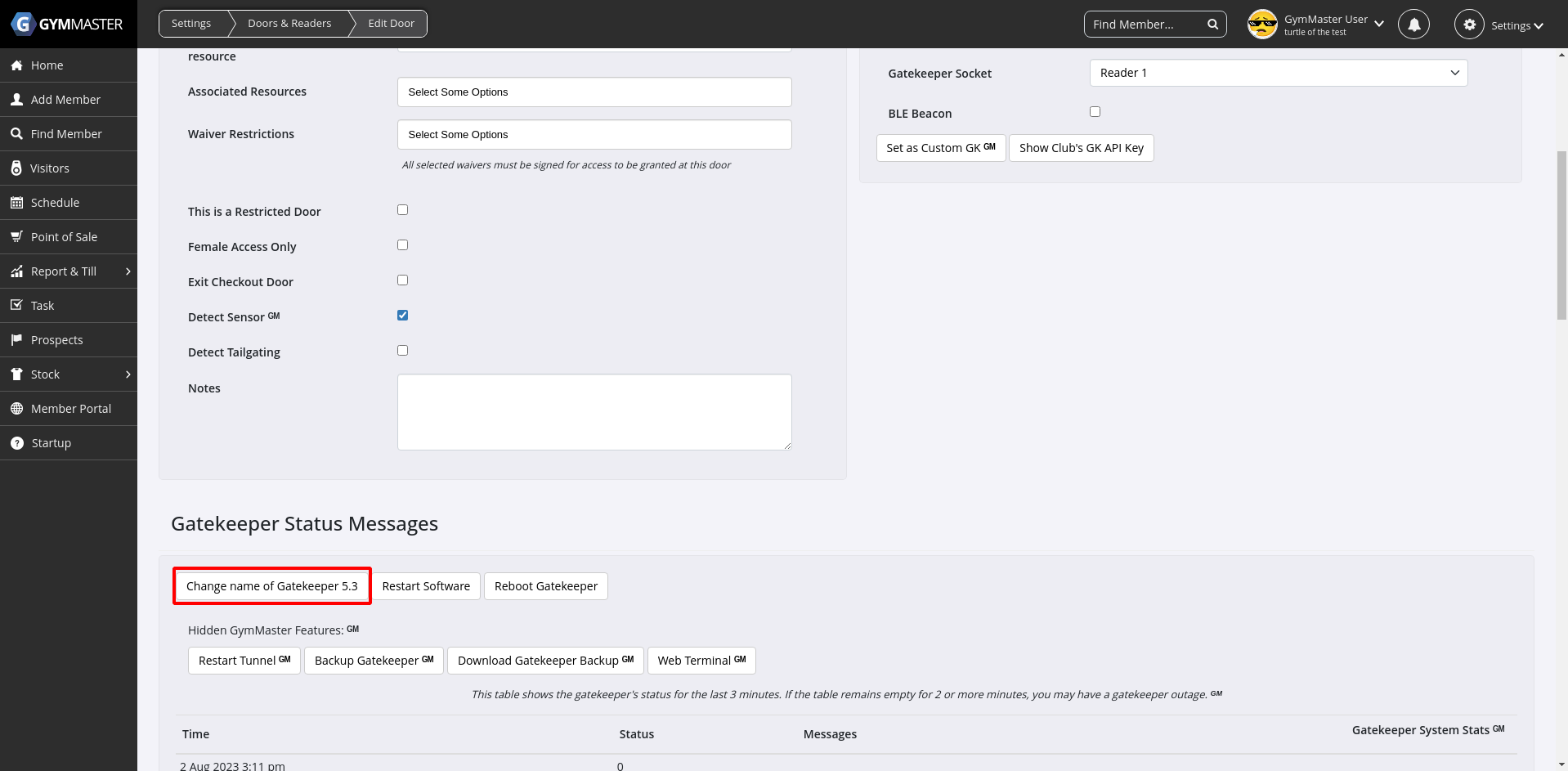Image resolution: width=1568 pixels, height=771 pixels.
Task: Click the user avatar picture
Action: tap(1262, 25)
